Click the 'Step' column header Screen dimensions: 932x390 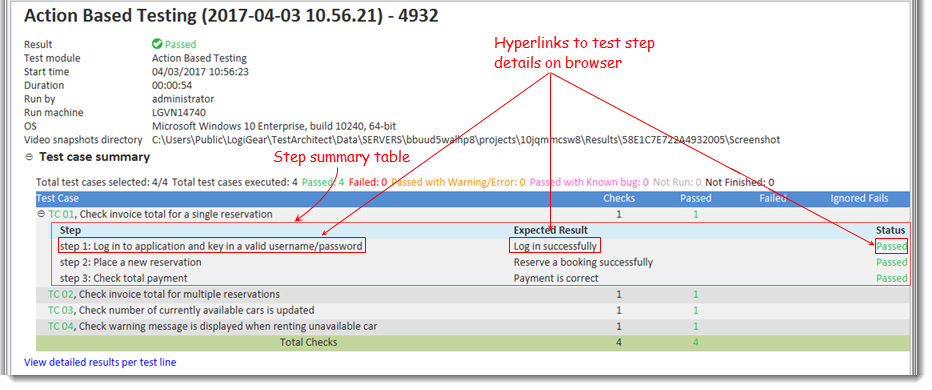click(x=70, y=230)
